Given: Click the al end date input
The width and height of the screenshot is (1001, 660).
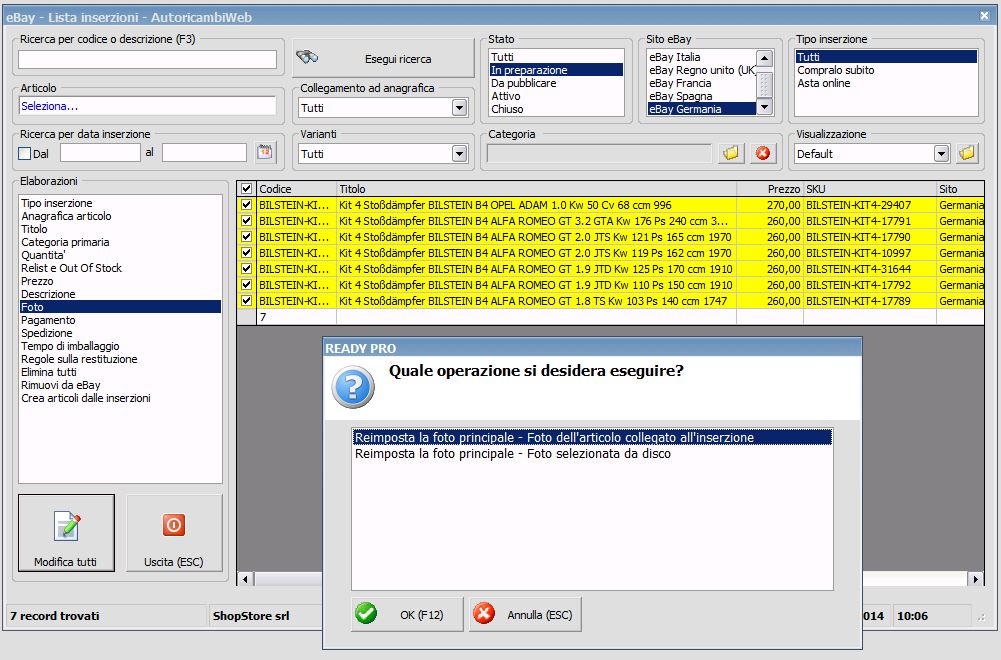Looking at the screenshot, I should [x=204, y=153].
